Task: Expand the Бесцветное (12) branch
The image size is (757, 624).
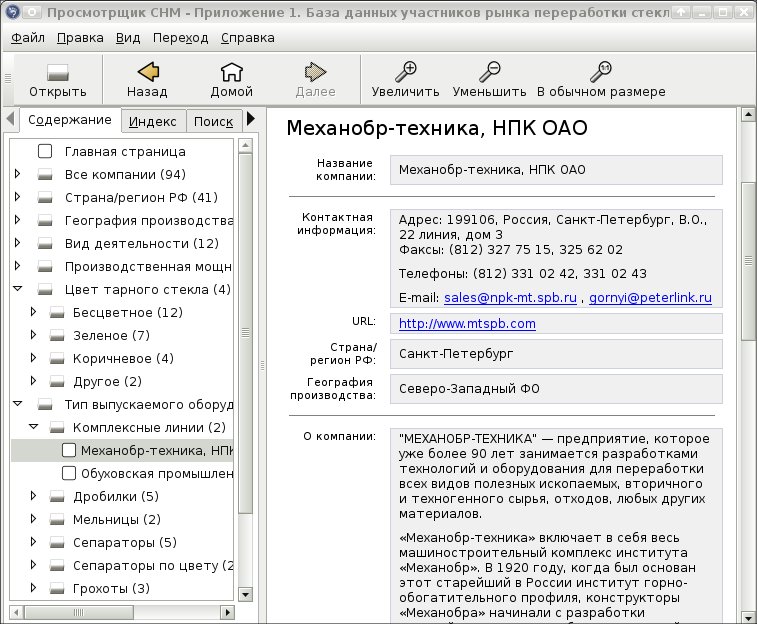Action: click(x=33, y=312)
